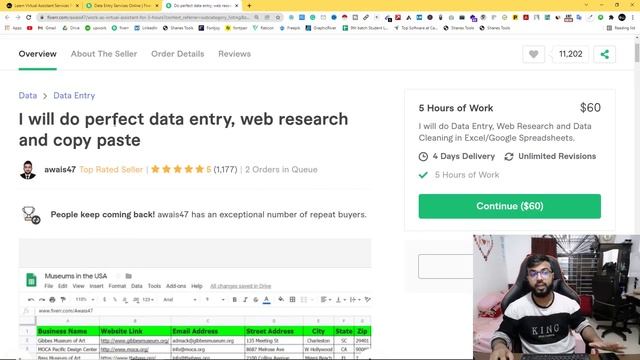The width and height of the screenshot is (640, 360).
Task: Click the clock icon beside 4 Days Delivery
Action: pyautogui.click(x=423, y=157)
